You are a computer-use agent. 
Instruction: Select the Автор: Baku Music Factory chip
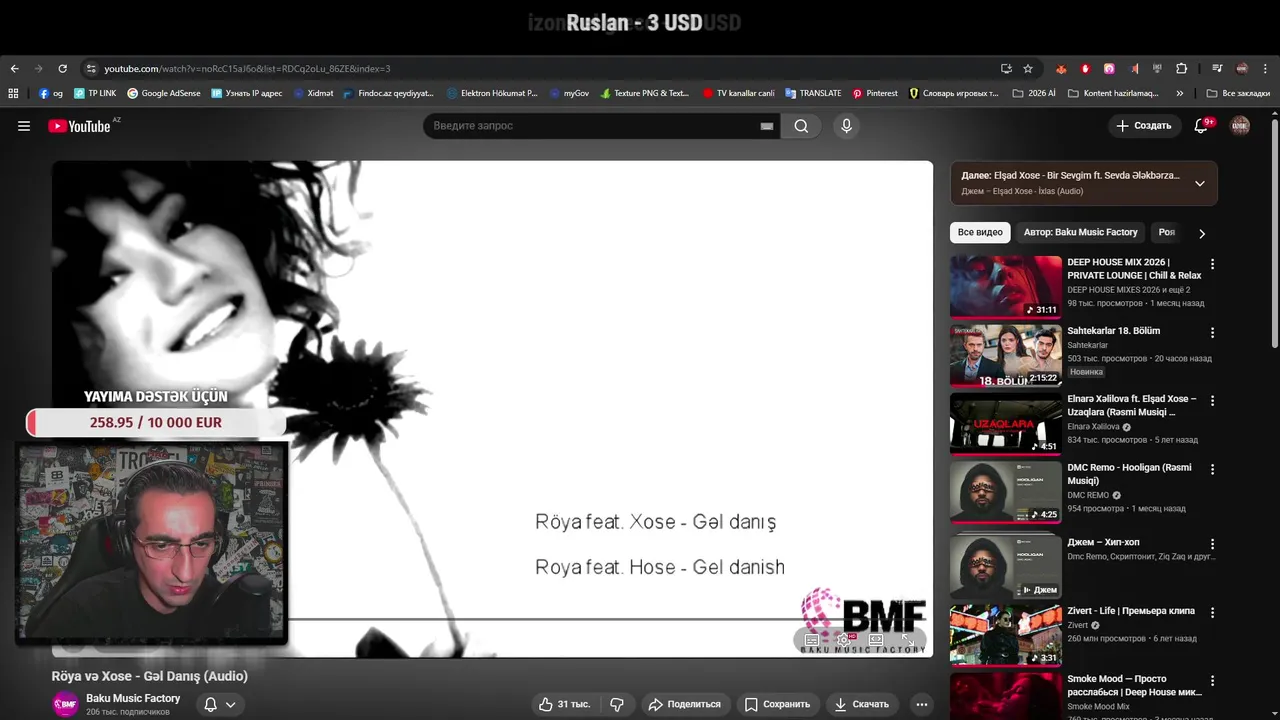[1081, 232]
